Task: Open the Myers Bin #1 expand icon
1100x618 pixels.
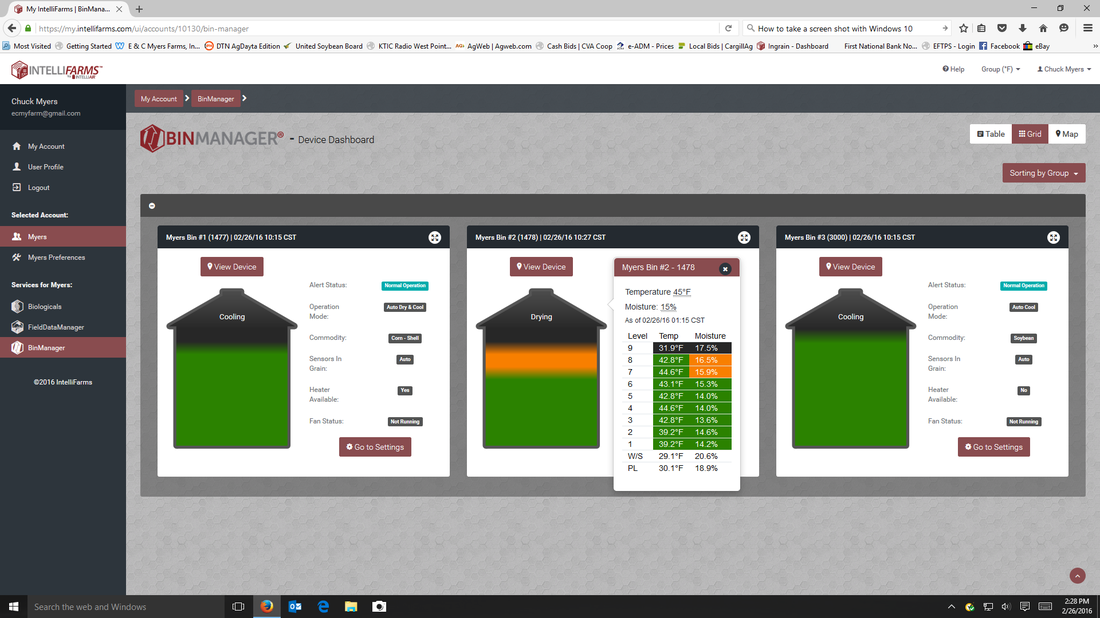Action: tap(435, 238)
